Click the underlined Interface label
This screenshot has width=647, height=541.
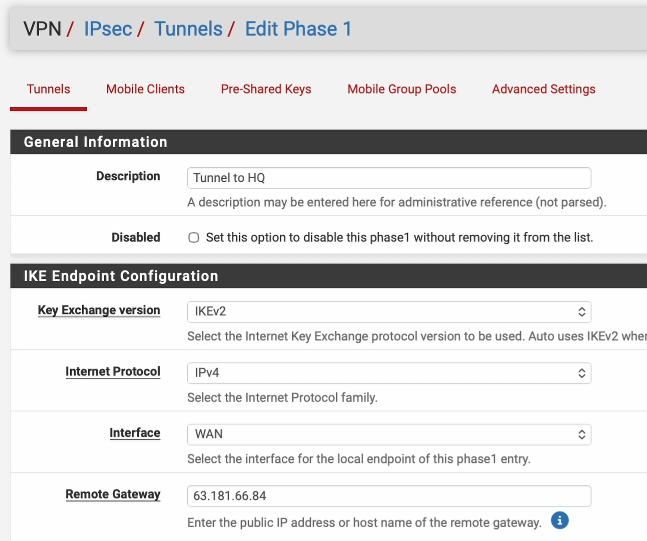[x=134, y=433]
